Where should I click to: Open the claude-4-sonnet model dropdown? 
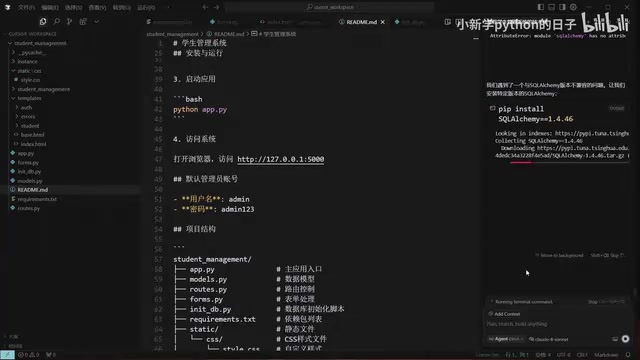[548, 339]
